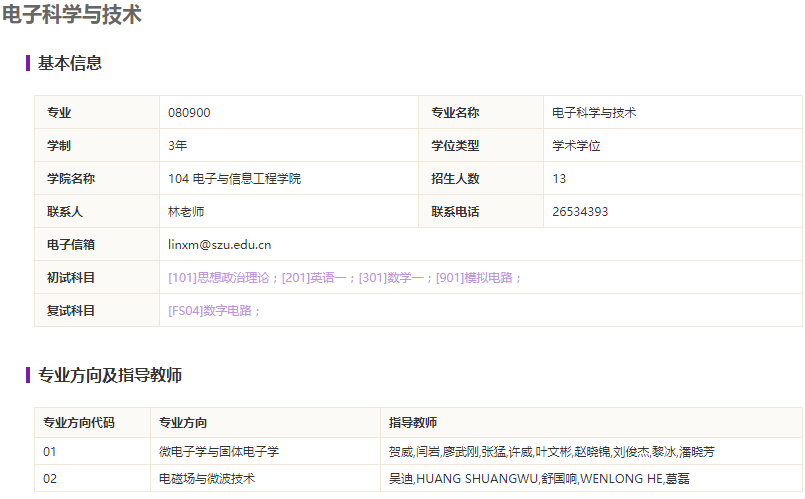
Task: Click the 专业 label cell
Action: click(97, 112)
